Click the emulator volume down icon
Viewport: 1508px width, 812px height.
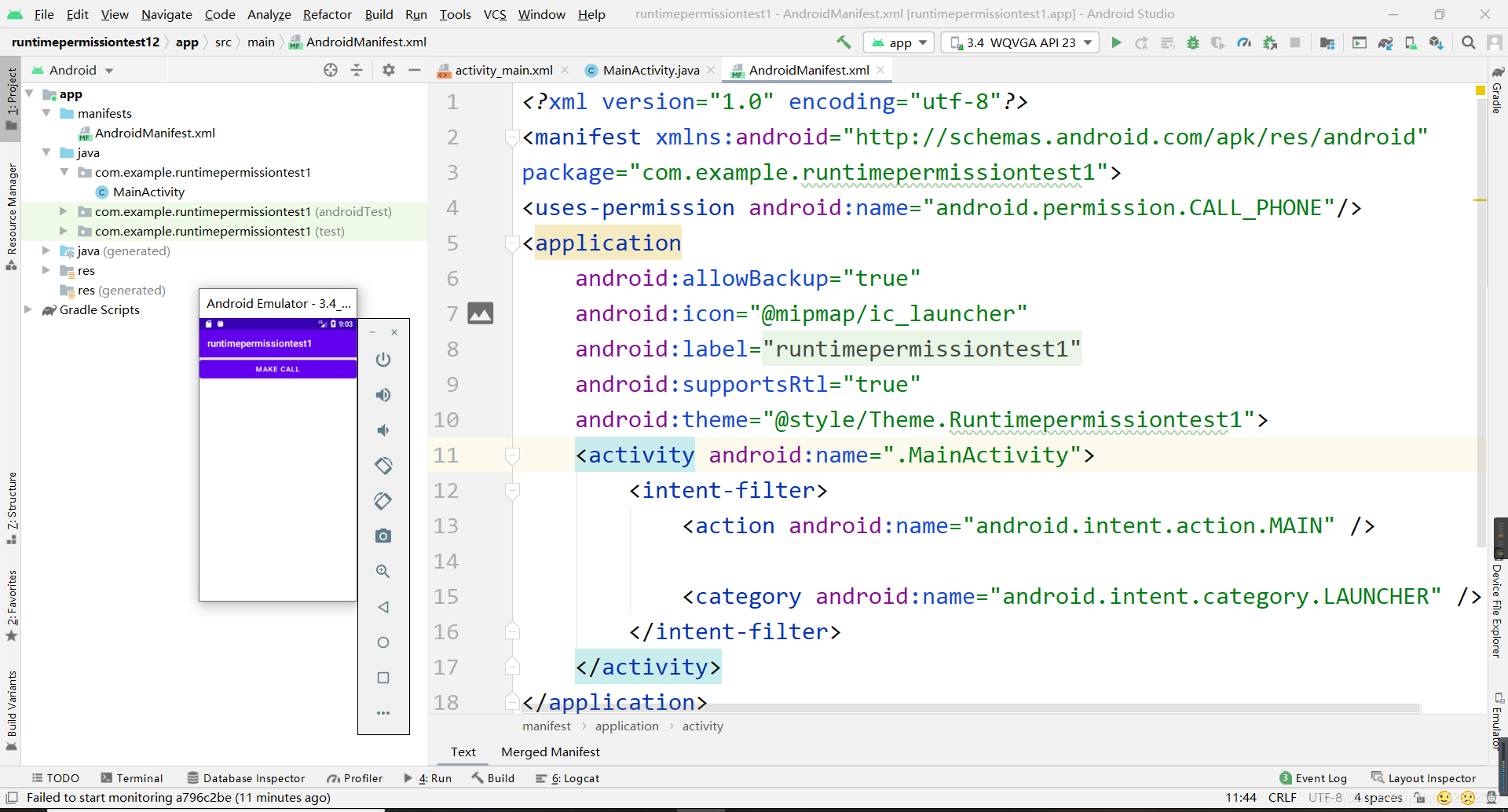(x=383, y=430)
